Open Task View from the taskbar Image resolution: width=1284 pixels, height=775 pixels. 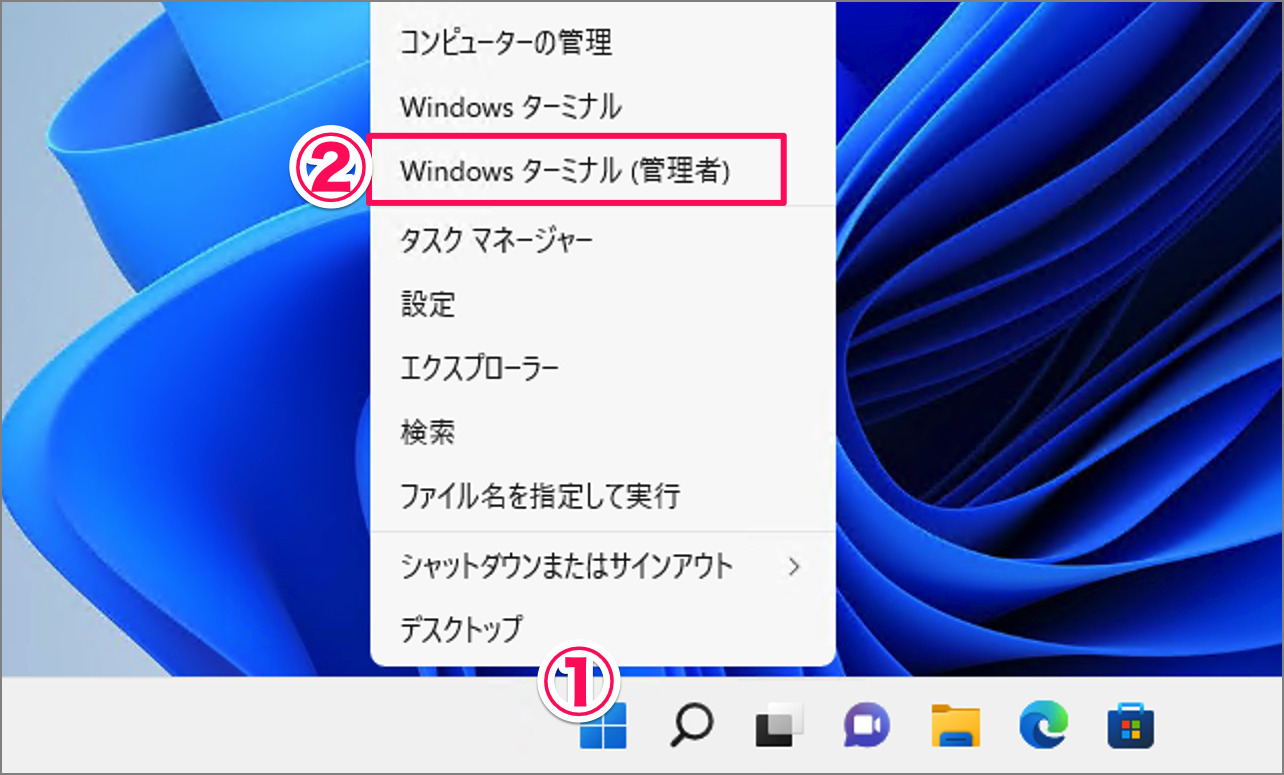pyautogui.click(x=780, y=725)
